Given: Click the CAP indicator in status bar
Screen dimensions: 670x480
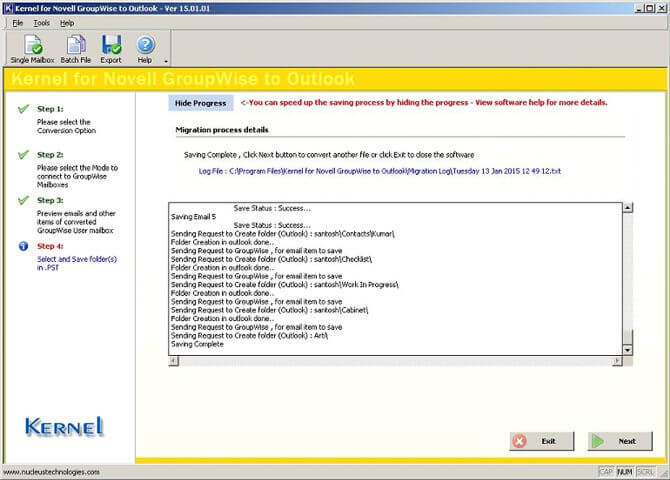Looking at the screenshot, I should coord(606,472).
